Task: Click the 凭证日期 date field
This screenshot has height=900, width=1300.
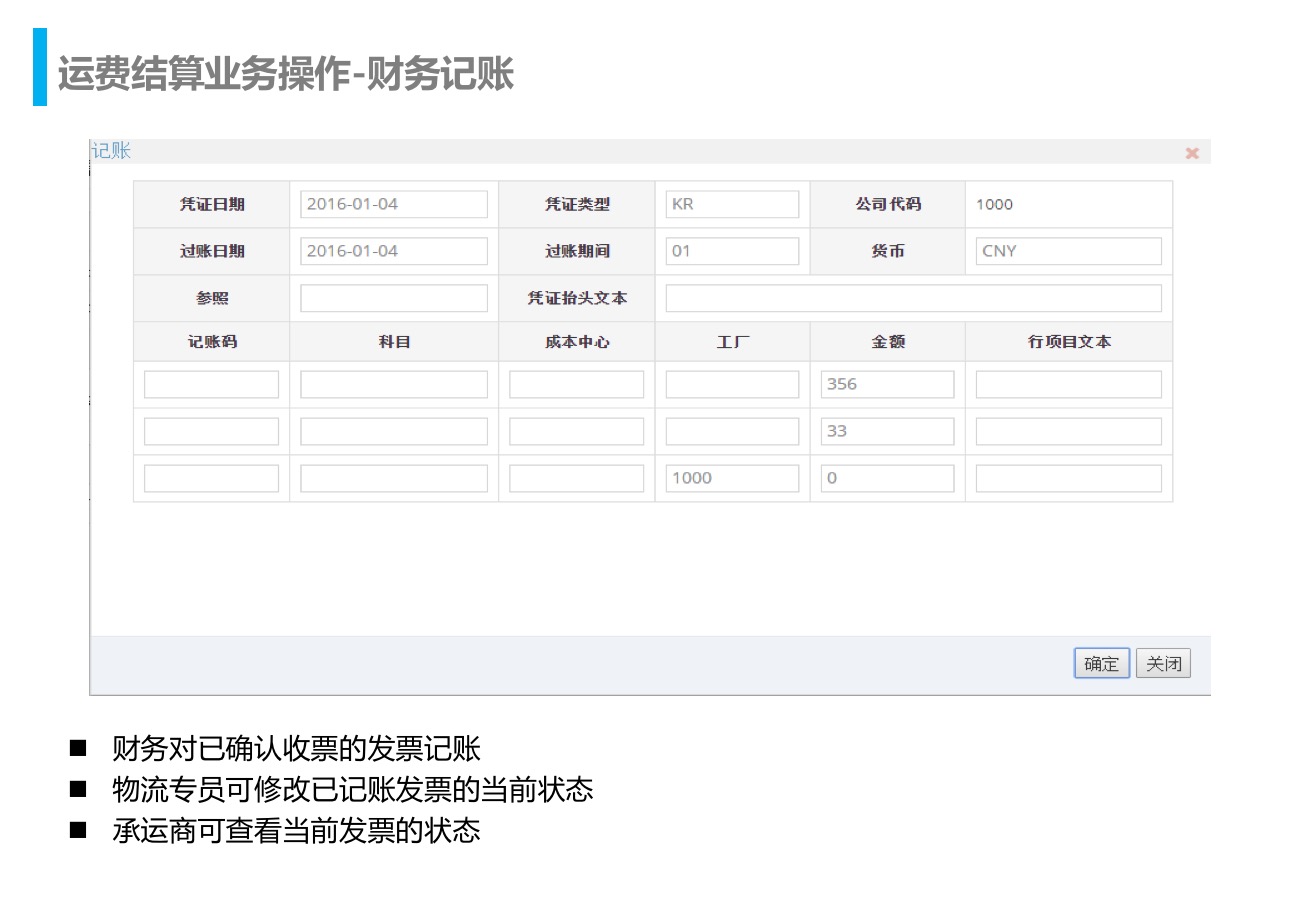Action: [394, 204]
